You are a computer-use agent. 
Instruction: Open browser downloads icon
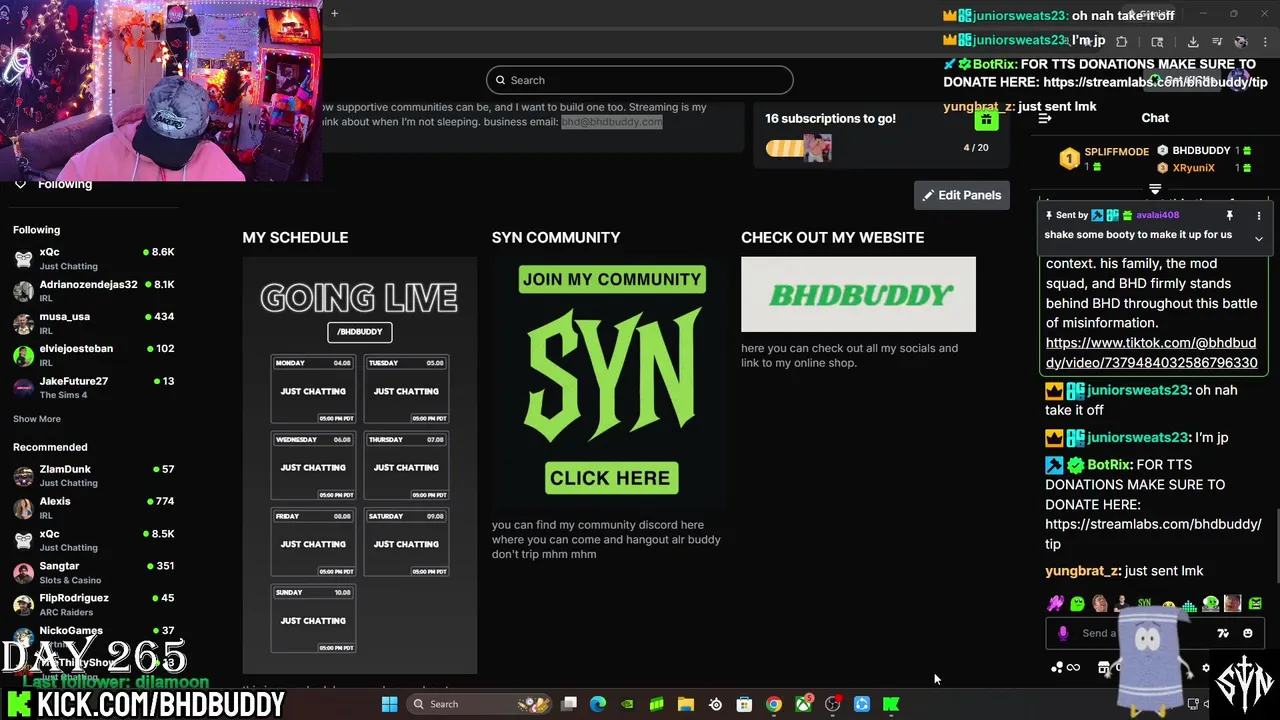(x=1193, y=42)
